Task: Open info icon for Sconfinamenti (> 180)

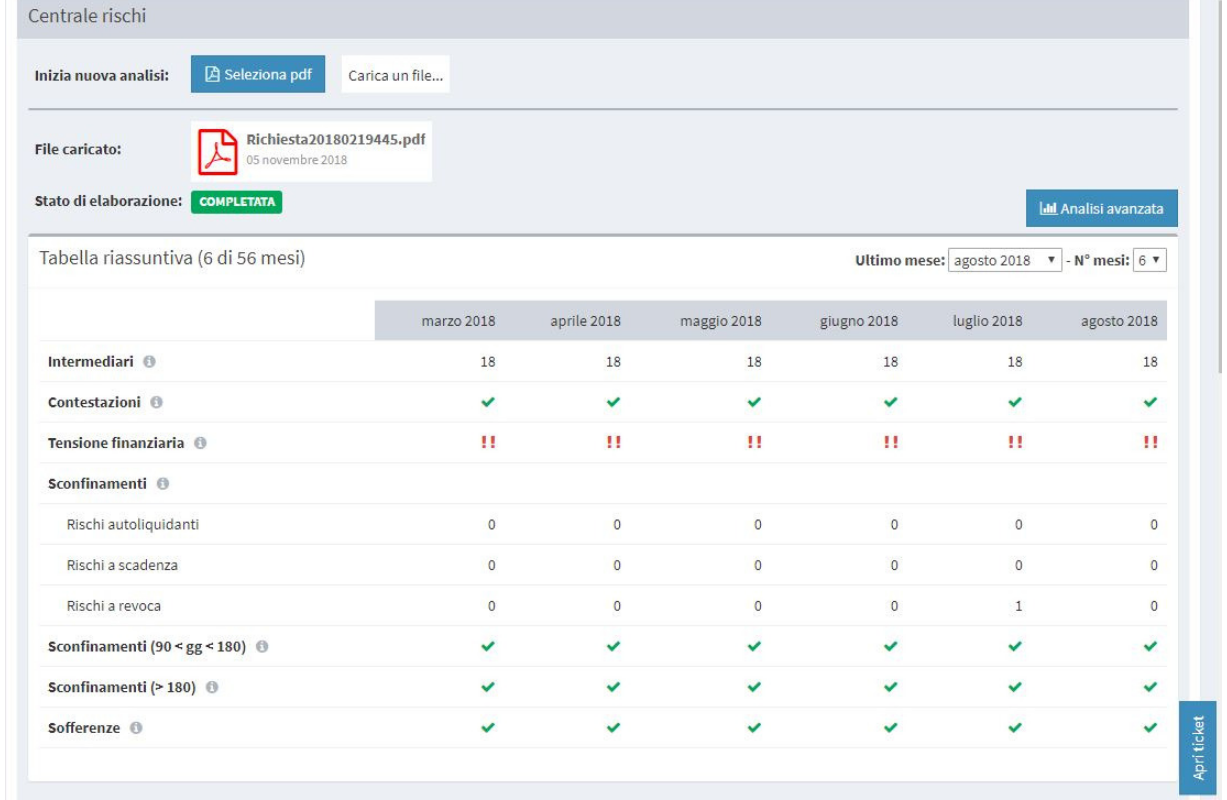Action: point(212,688)
